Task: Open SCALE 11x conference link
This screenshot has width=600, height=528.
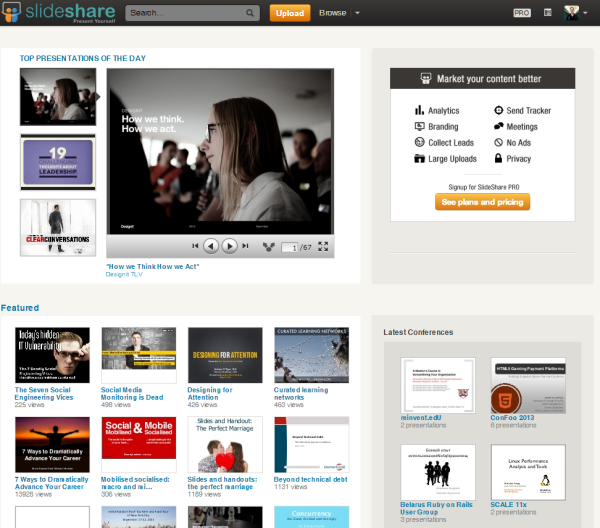Action: point(509,505)
